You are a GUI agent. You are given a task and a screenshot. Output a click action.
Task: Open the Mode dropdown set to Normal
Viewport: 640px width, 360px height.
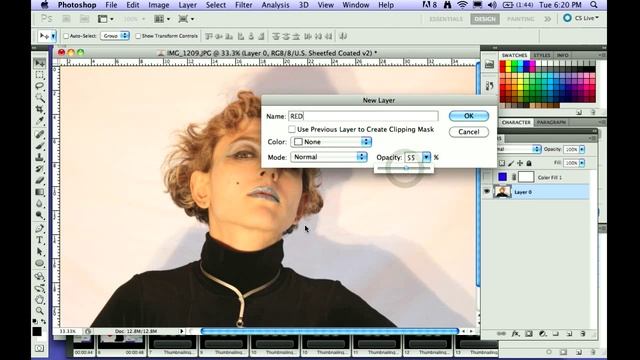coord(329,157)
